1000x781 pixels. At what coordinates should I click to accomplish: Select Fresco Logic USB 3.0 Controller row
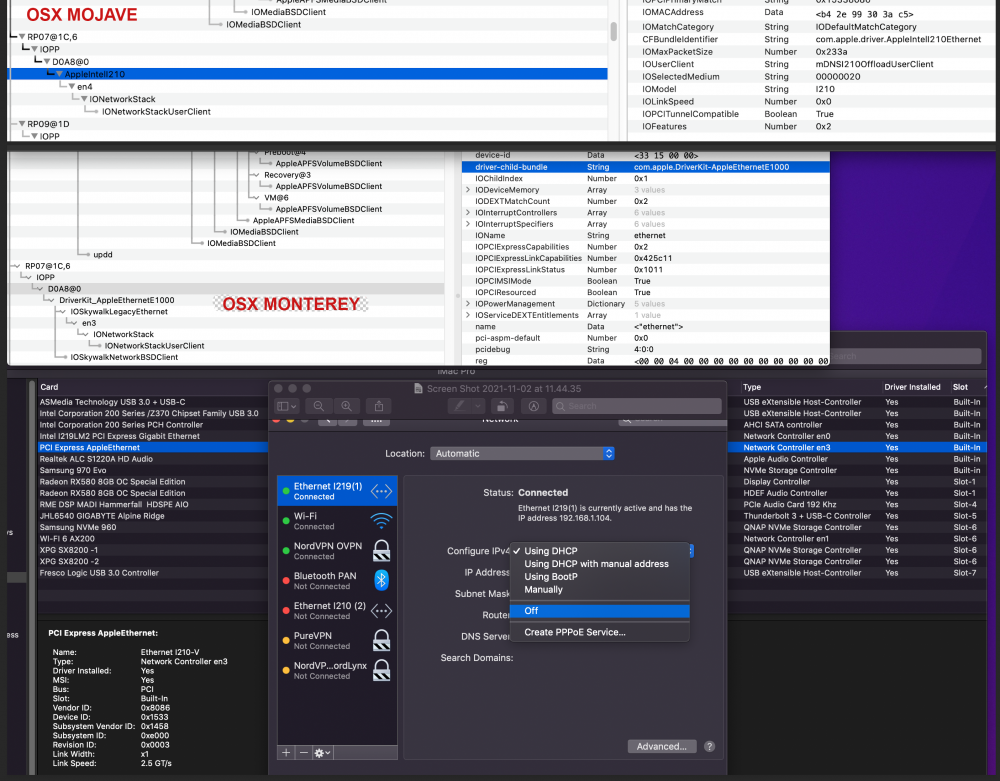(x=152, y=573)
